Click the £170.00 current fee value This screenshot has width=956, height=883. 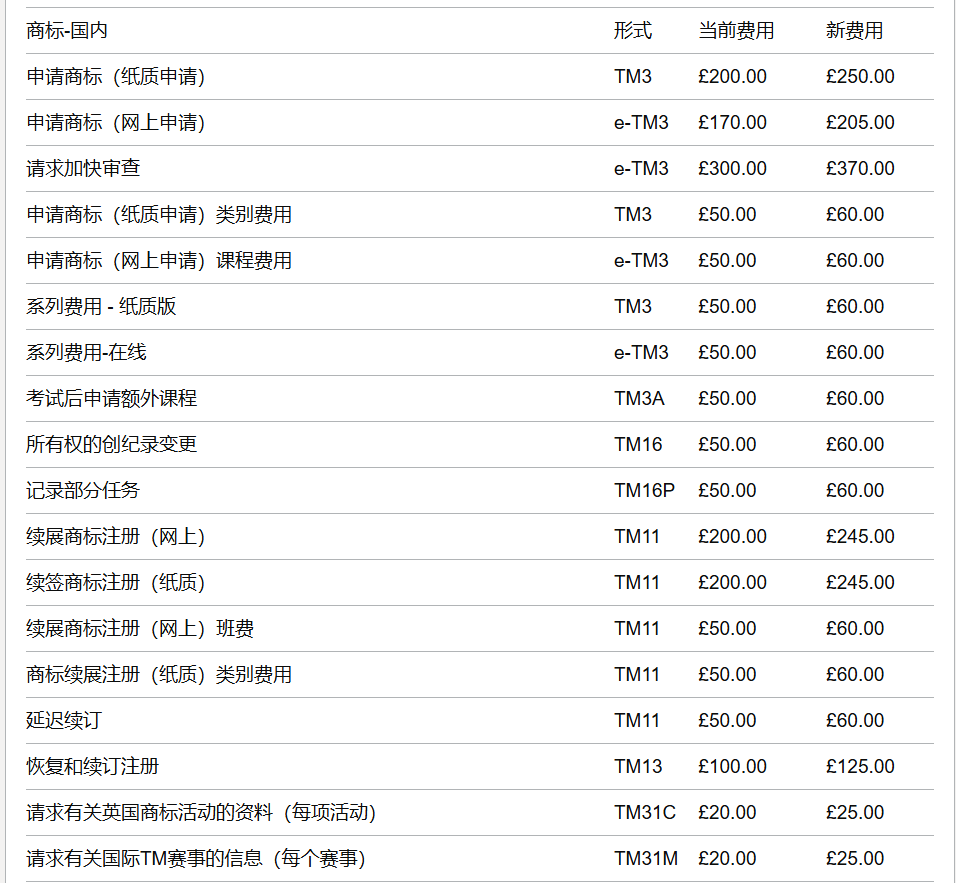click(x=732, y=123)
